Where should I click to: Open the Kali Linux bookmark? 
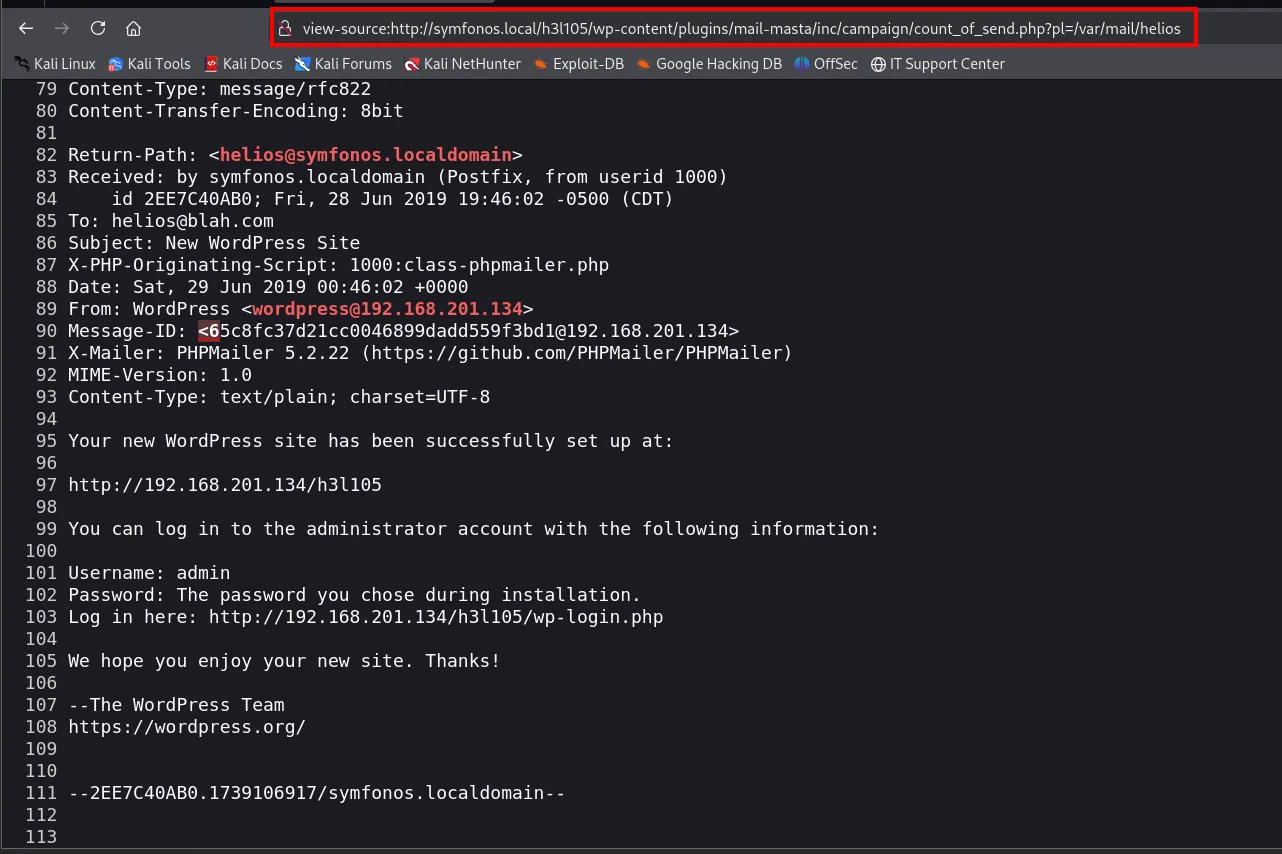(55, 64)
